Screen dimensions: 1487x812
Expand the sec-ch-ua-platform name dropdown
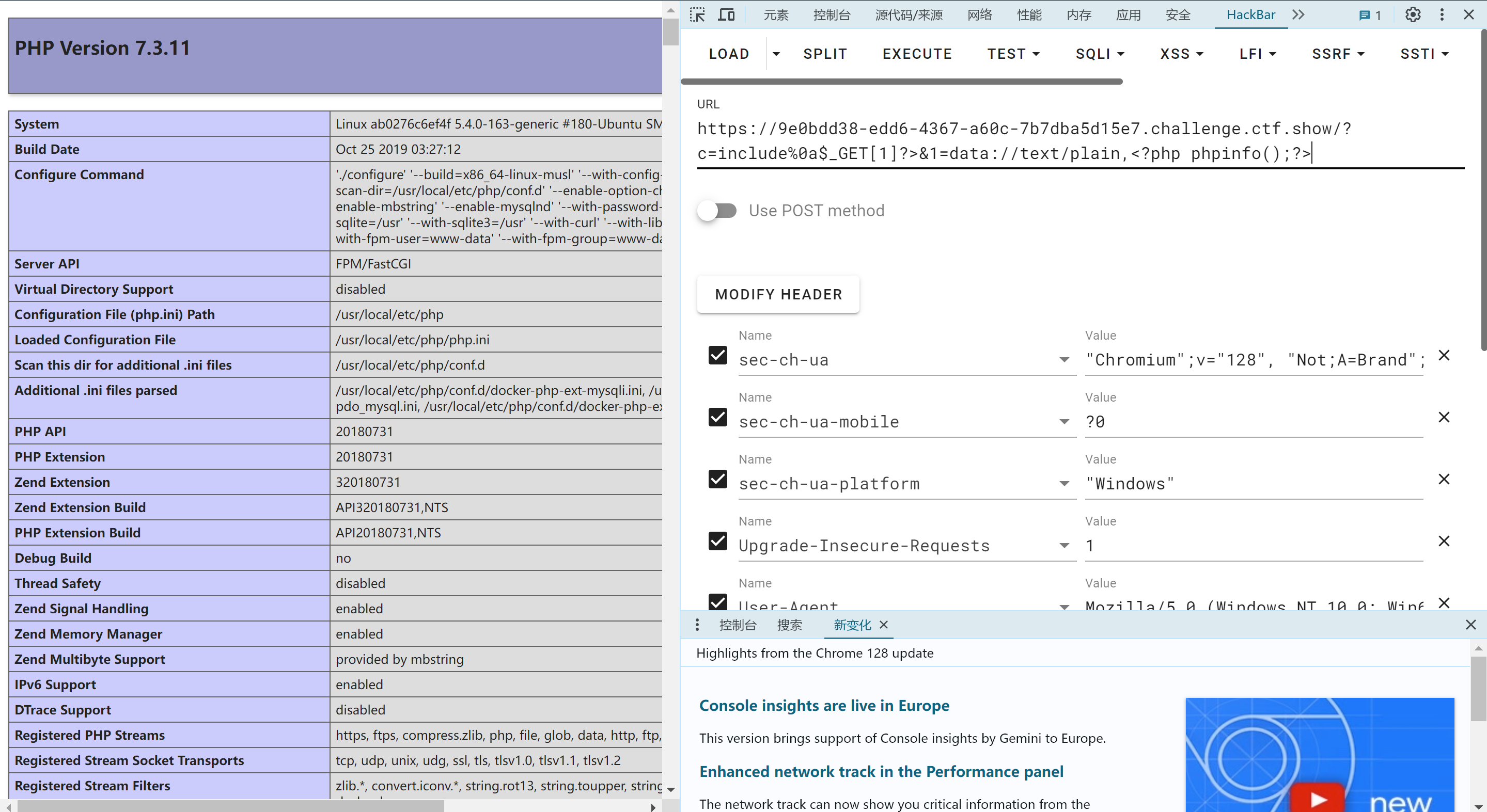(x=1064, y=484)
